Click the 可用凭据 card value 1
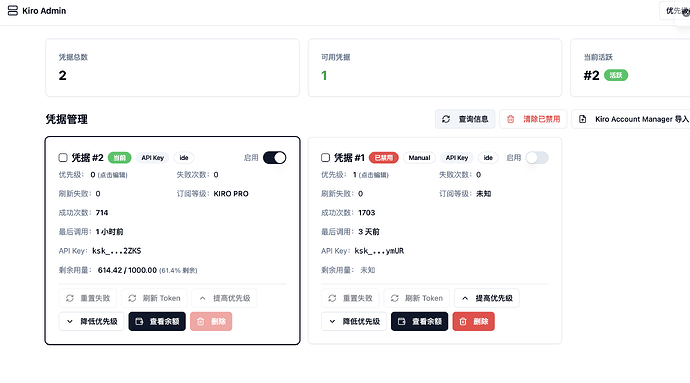The image size is (690, 383). point(324,76)
